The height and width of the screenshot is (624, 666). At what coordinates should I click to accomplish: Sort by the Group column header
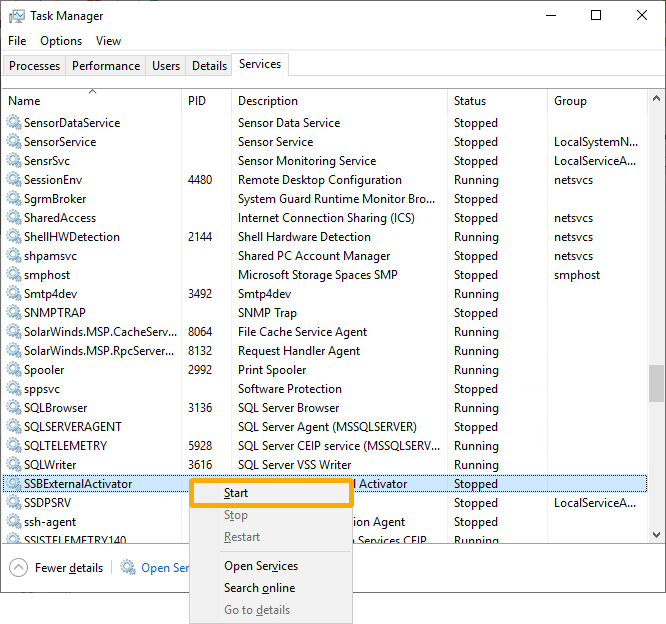[x=597, y=101]
